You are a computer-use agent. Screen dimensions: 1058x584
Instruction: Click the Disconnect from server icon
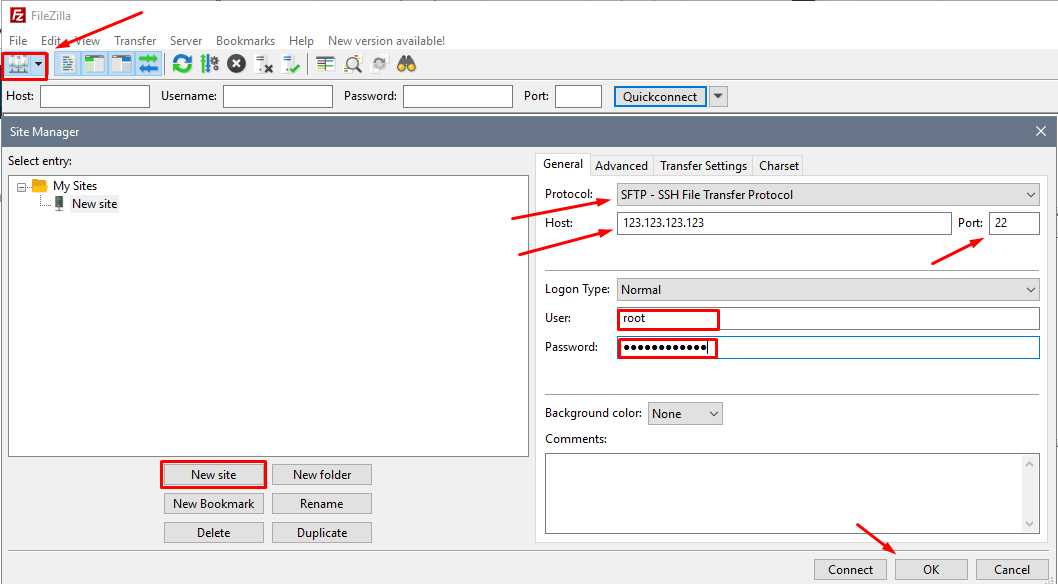(264, 65)
